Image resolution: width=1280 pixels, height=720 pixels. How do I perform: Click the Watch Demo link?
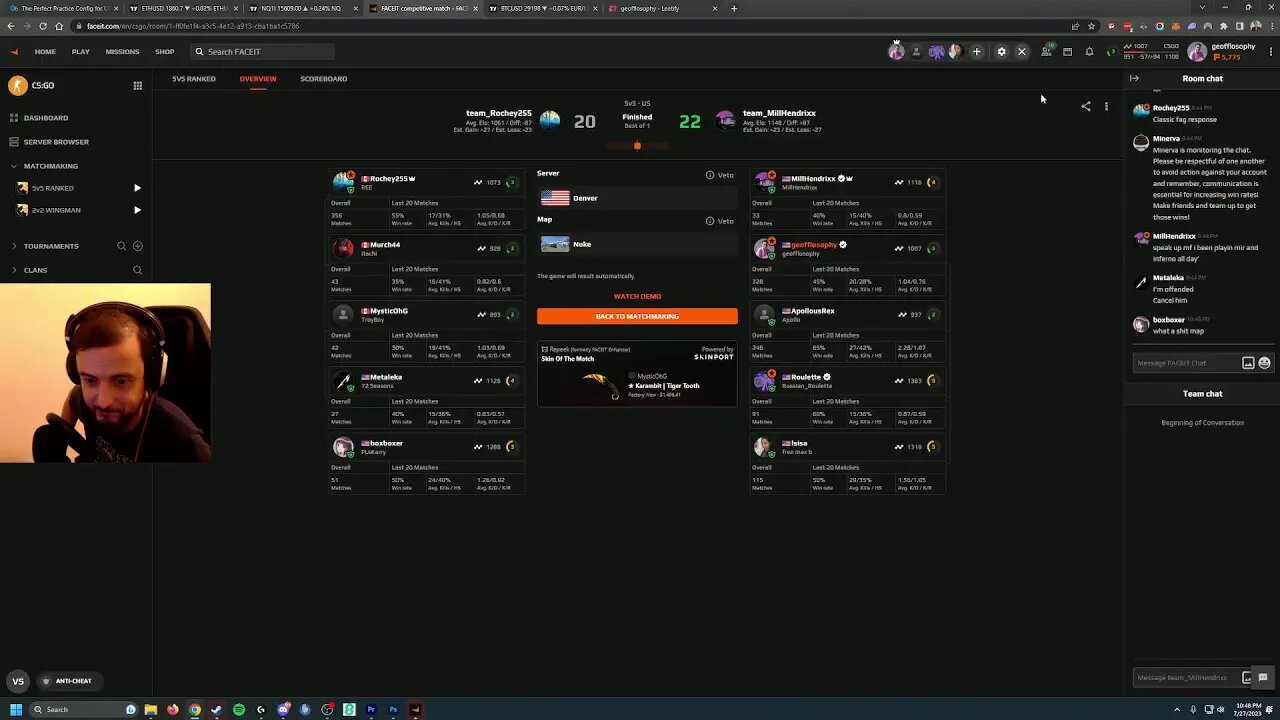click(637, 296)
